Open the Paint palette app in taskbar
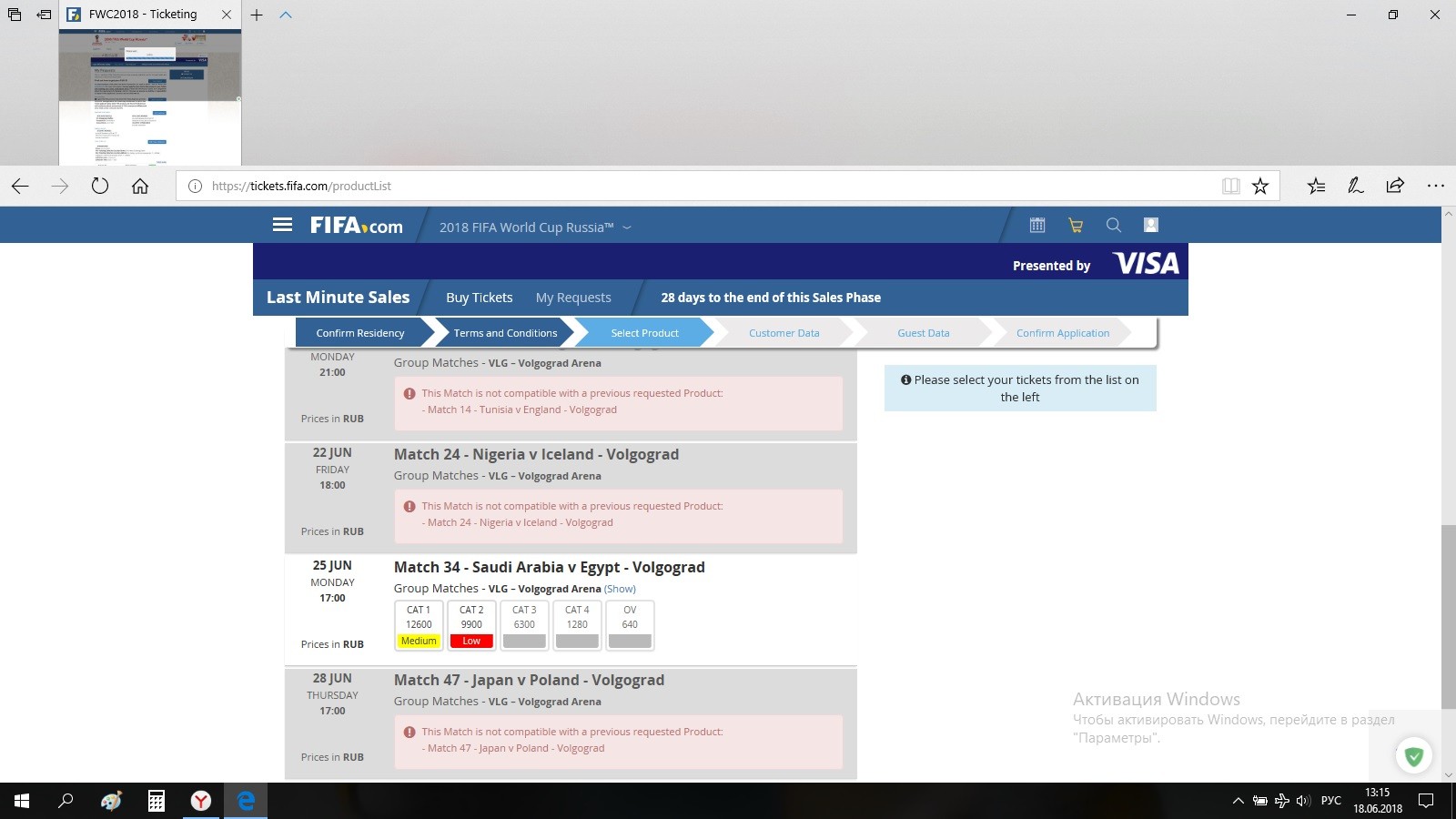The height and width of the screenshot is (819, 1456). 111,801
